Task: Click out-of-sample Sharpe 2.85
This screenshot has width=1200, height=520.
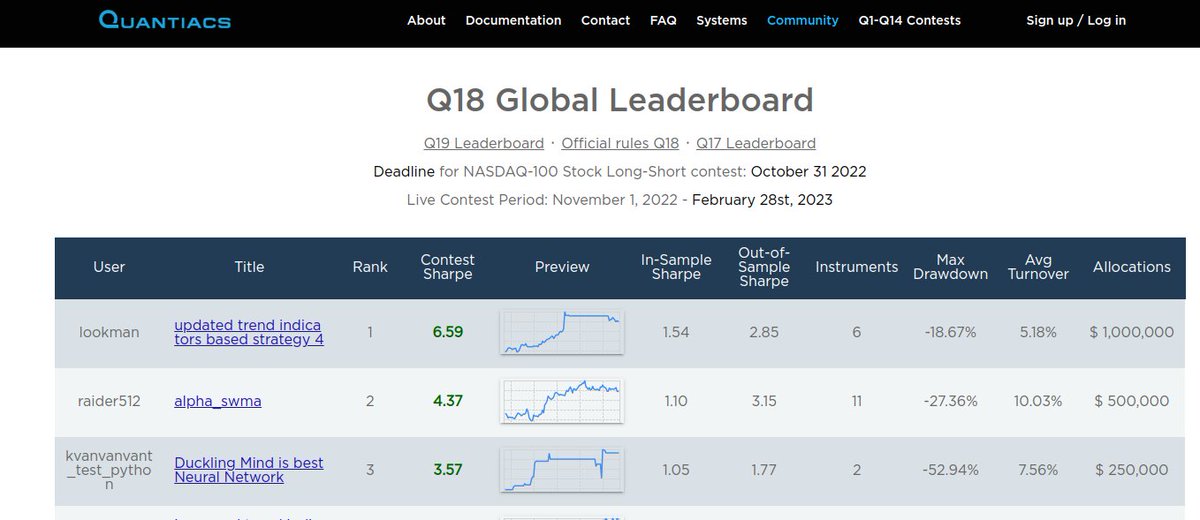Action: click(x=764, y=332)
